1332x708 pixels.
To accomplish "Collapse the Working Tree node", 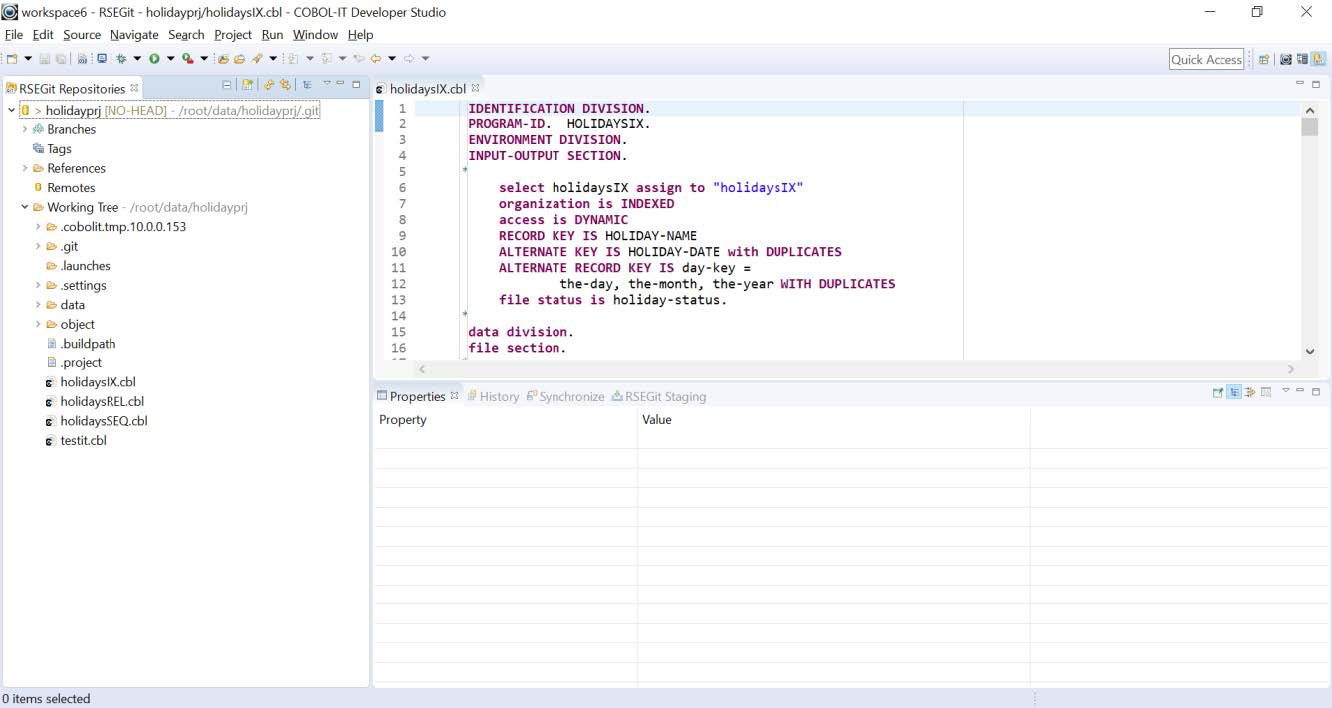I will tap(23, 207).
